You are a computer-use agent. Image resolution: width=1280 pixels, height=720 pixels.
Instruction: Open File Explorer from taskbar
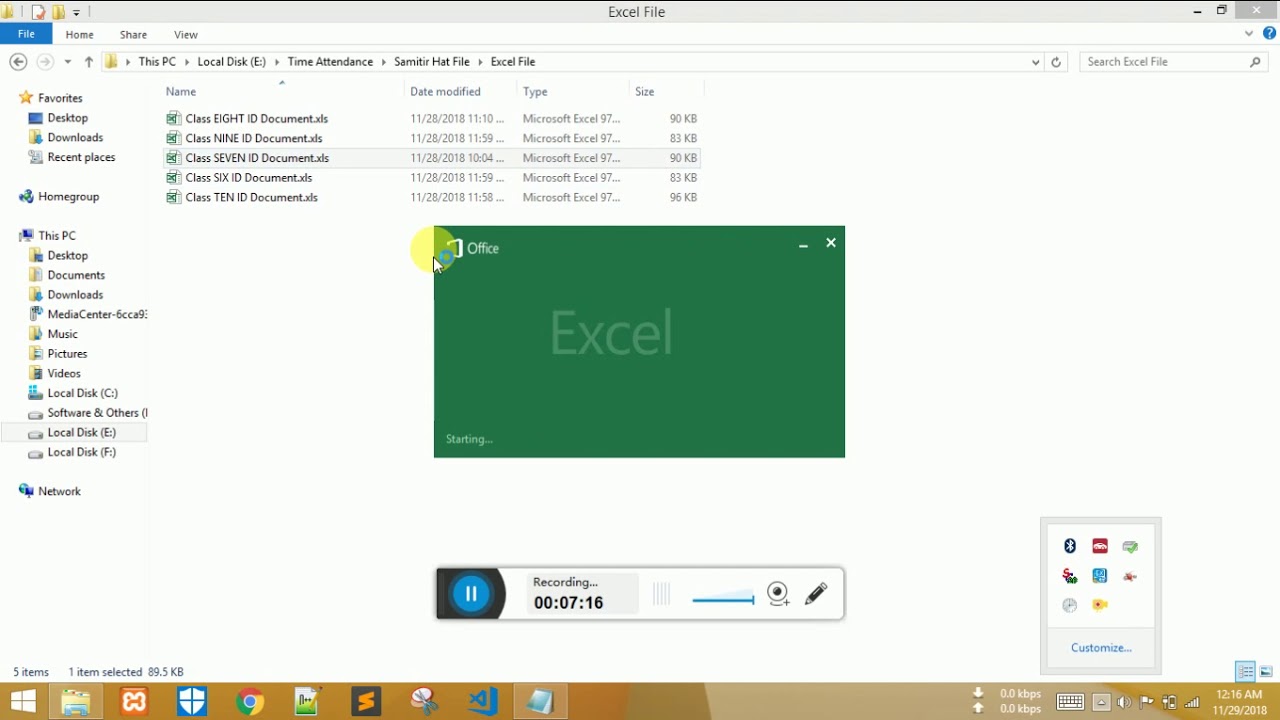tap(76, 702)
